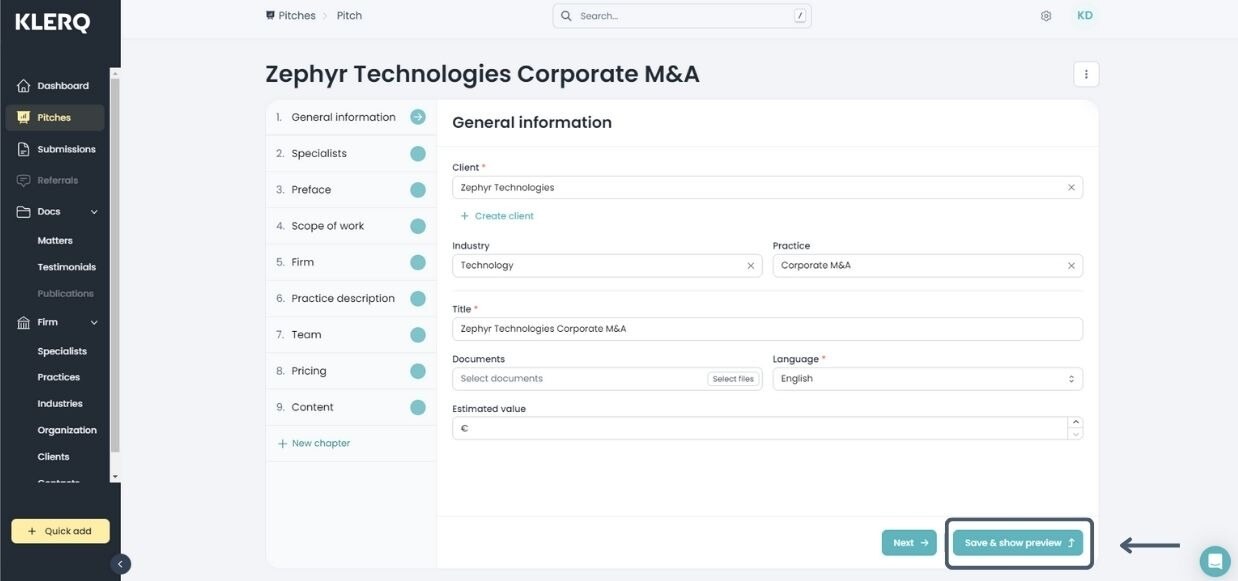Image resolution: width=1238 pixels, height=581 pixels.
Task: Click the status circle for Preface
Action: click(x=418, y=190)
